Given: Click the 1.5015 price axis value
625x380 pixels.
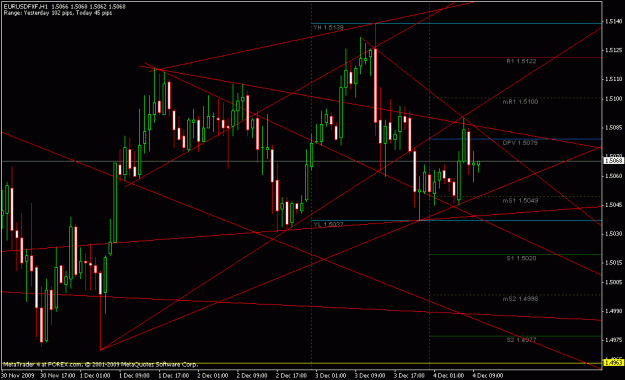Looking at the screenshot, I should pyautogui.click(x=613, y=263).
